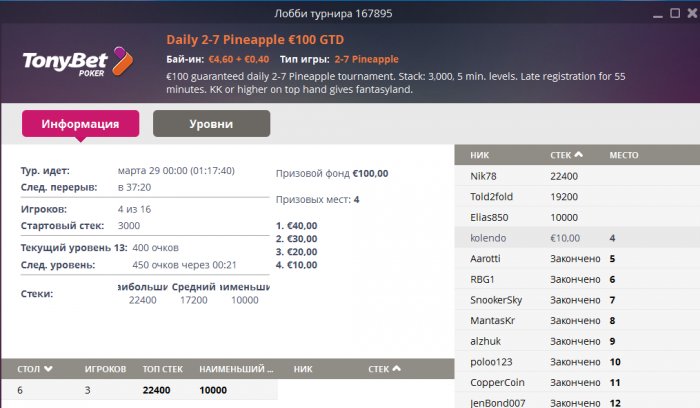Click the НИК column header in player list
700x408 pixels.
[x=479, y=155]
